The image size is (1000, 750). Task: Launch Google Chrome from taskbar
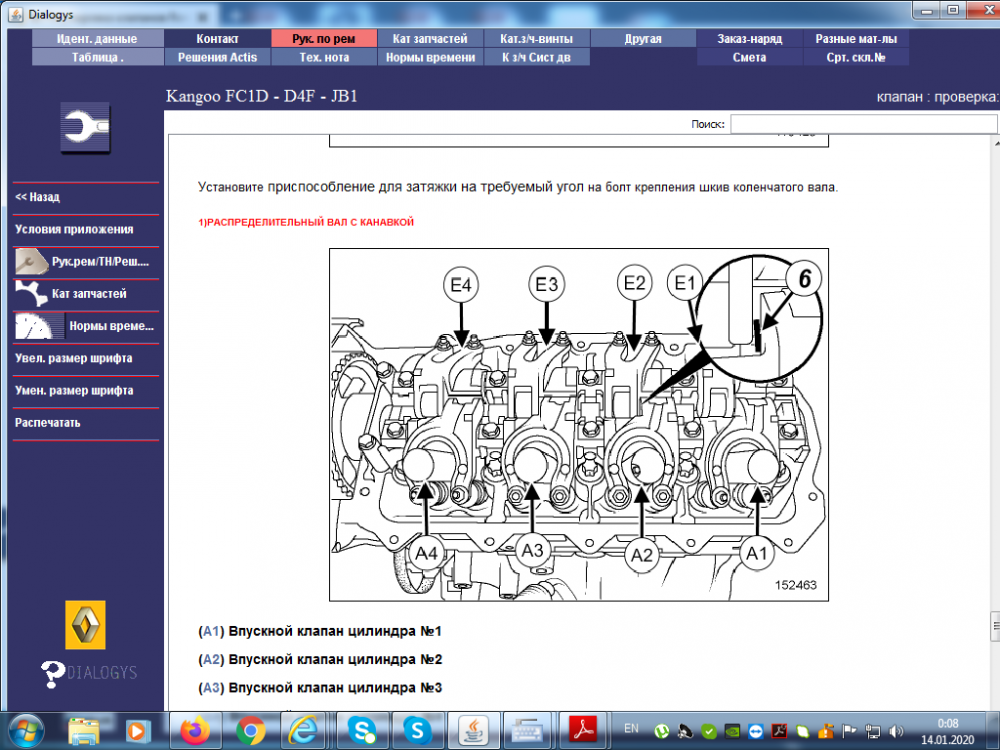[250, 730]
